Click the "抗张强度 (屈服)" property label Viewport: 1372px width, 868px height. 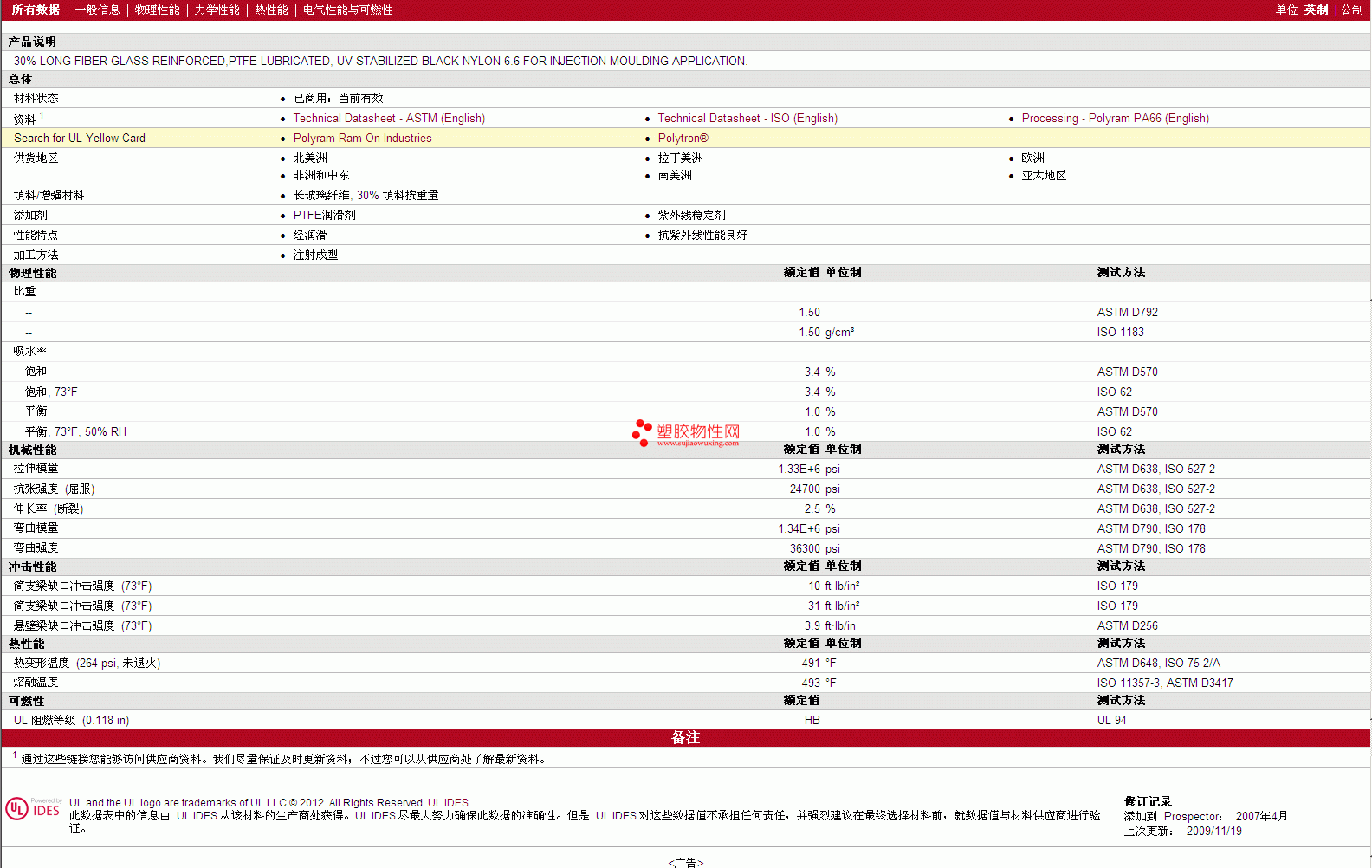(x=55, y=489)
